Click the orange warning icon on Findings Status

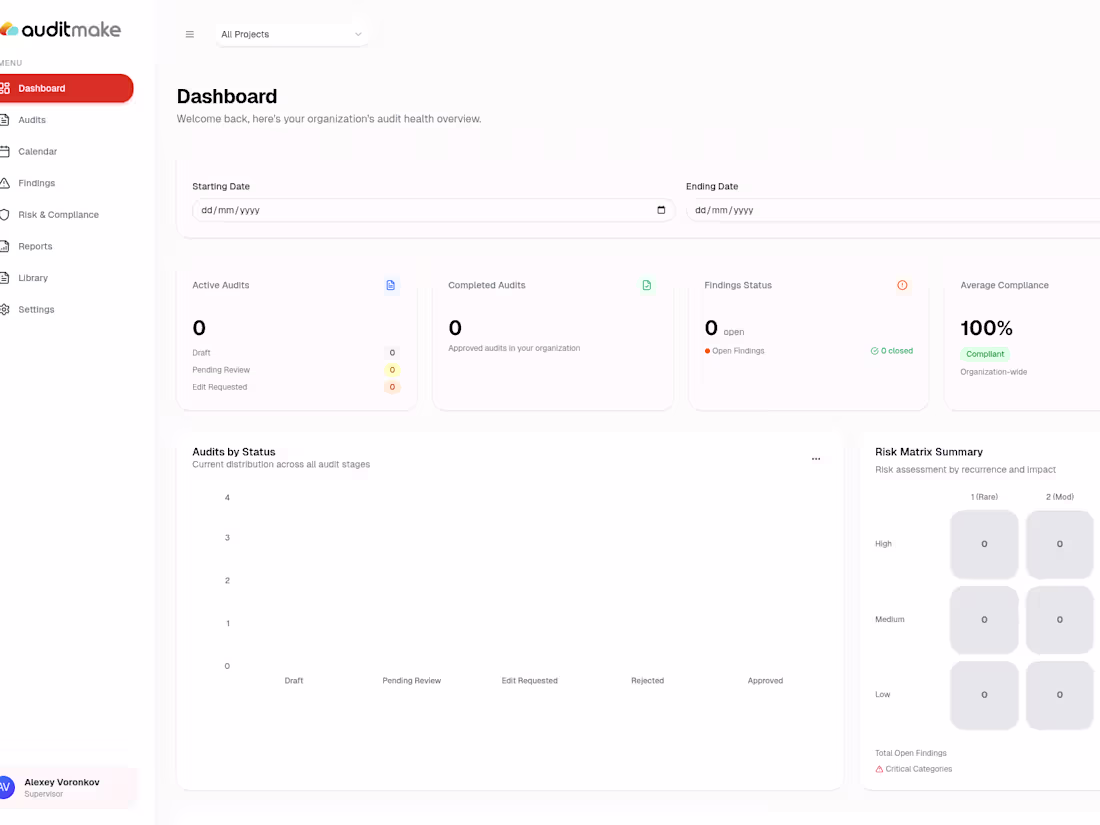pyautogui.click(x=902, y=285)
